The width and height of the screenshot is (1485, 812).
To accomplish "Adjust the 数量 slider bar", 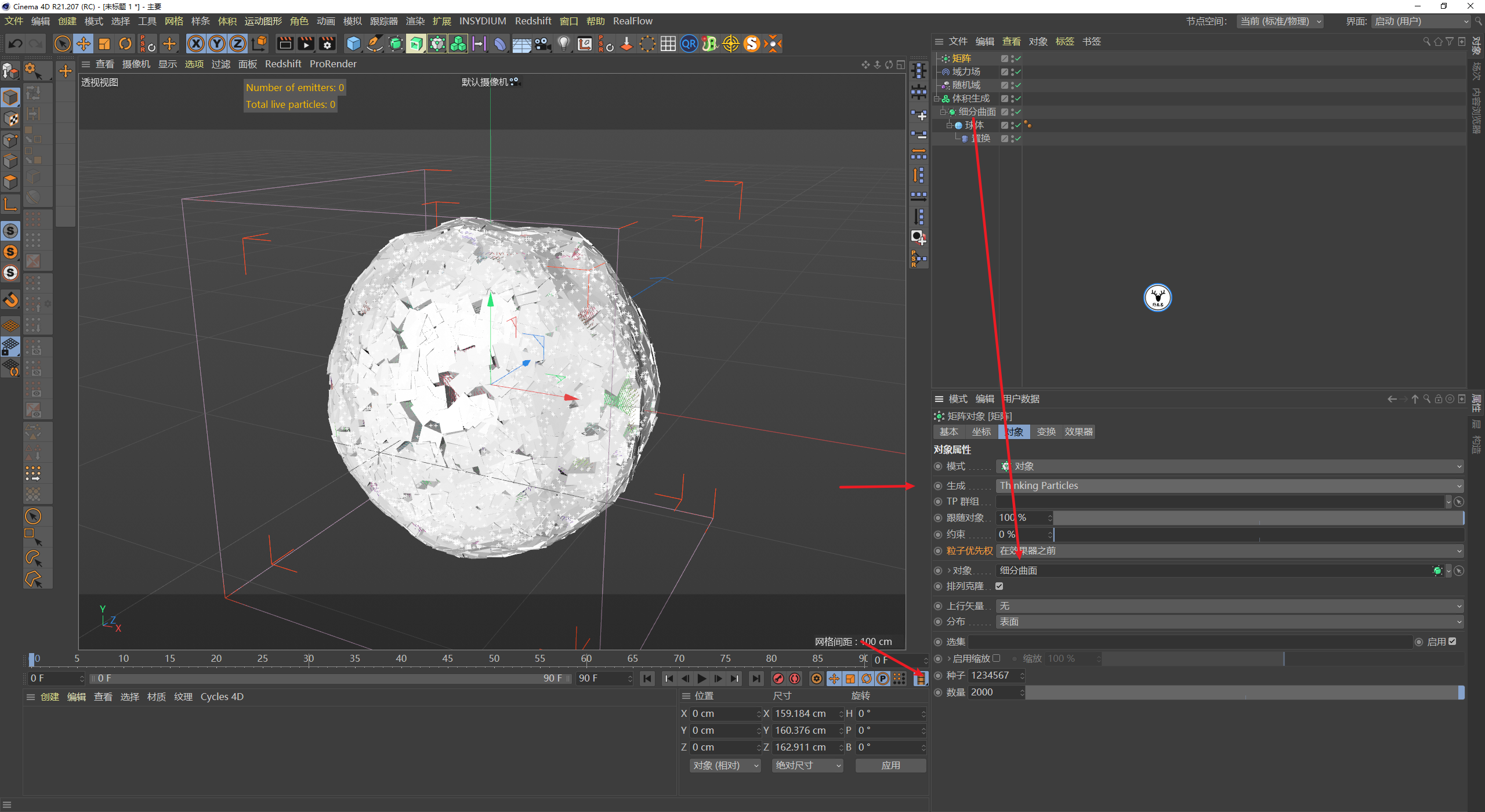I will tap(1245, 693).
